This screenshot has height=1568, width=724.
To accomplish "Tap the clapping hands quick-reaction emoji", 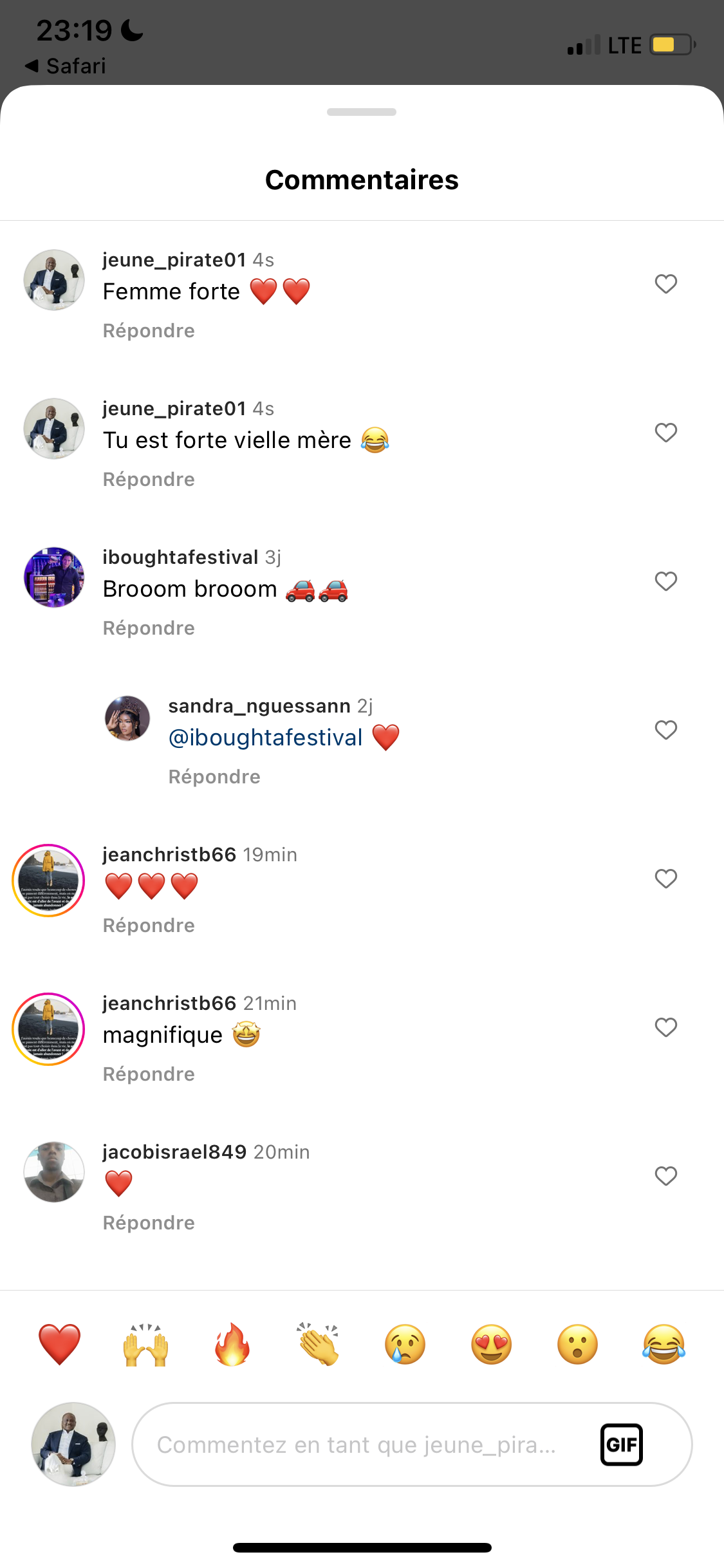I will coord(319,1344).
